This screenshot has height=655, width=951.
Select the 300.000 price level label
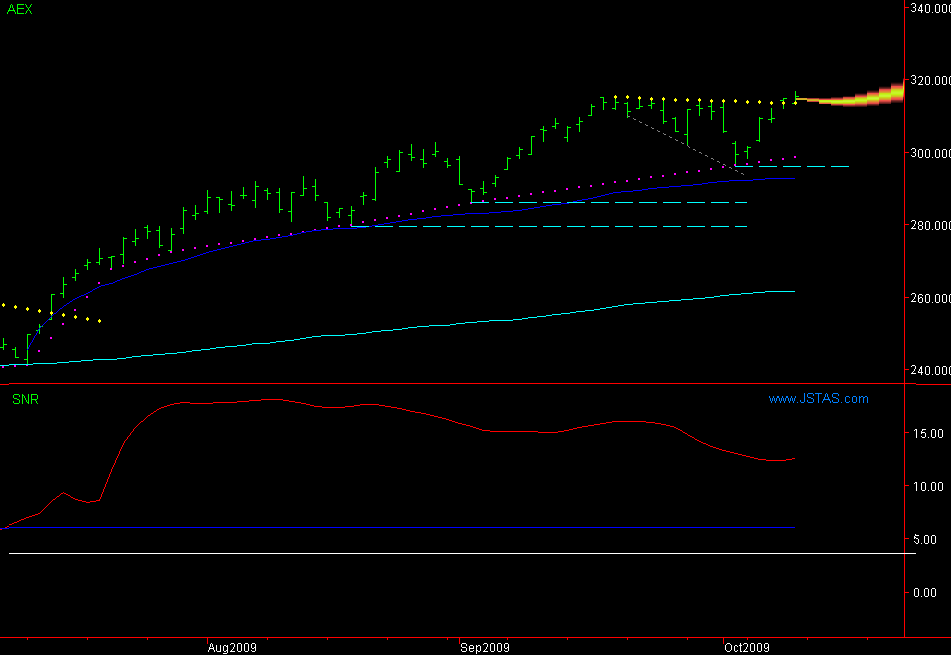(x=929, y=153)
